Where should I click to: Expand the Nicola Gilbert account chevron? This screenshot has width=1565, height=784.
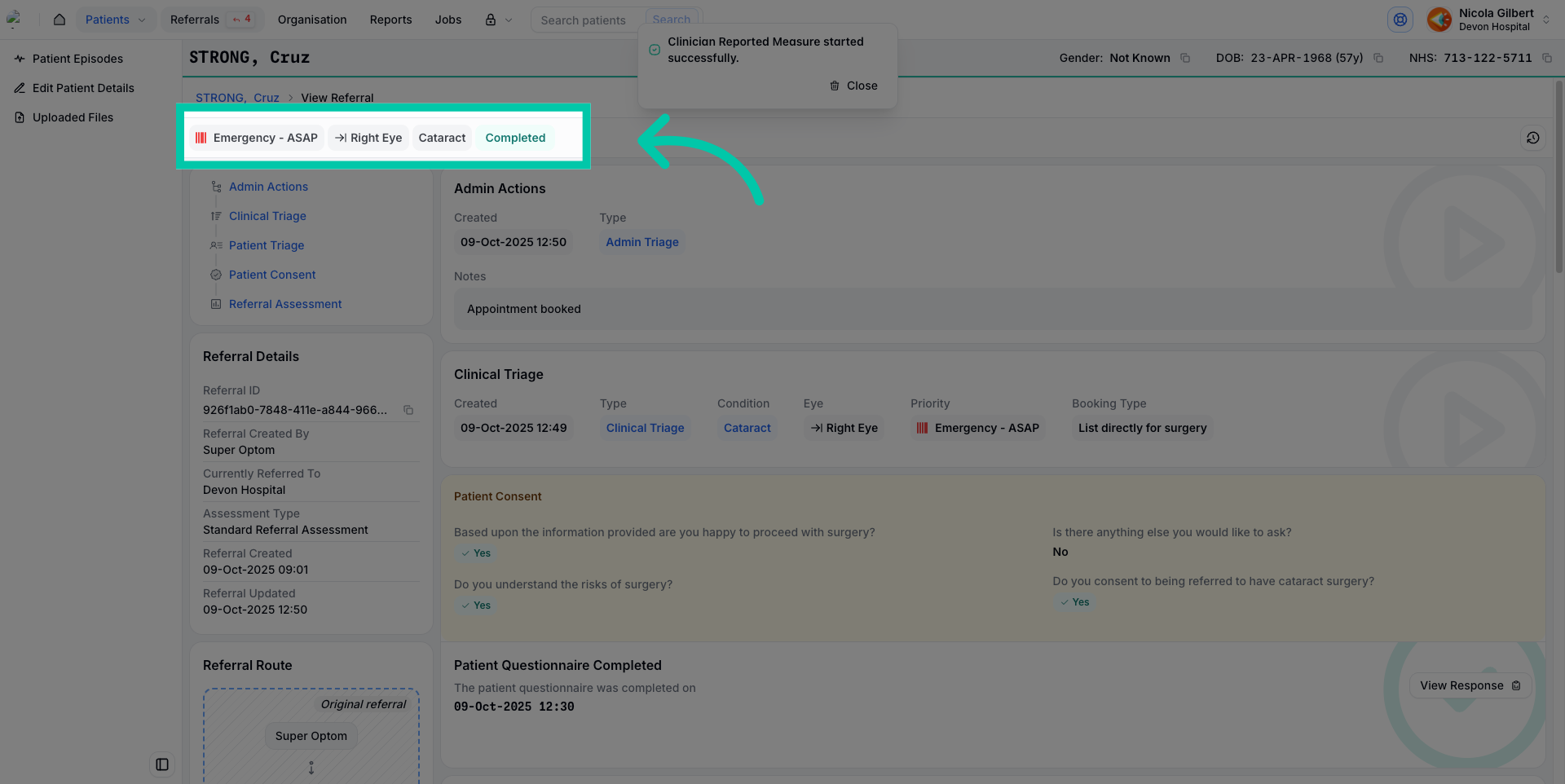coord(1546,20)
